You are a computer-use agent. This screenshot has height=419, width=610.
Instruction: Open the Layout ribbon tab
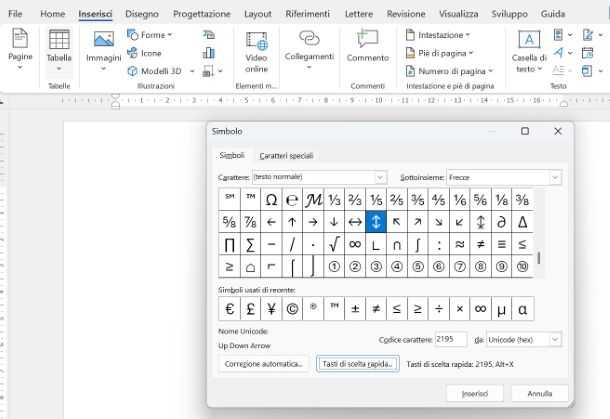click(x=257, y=14)
